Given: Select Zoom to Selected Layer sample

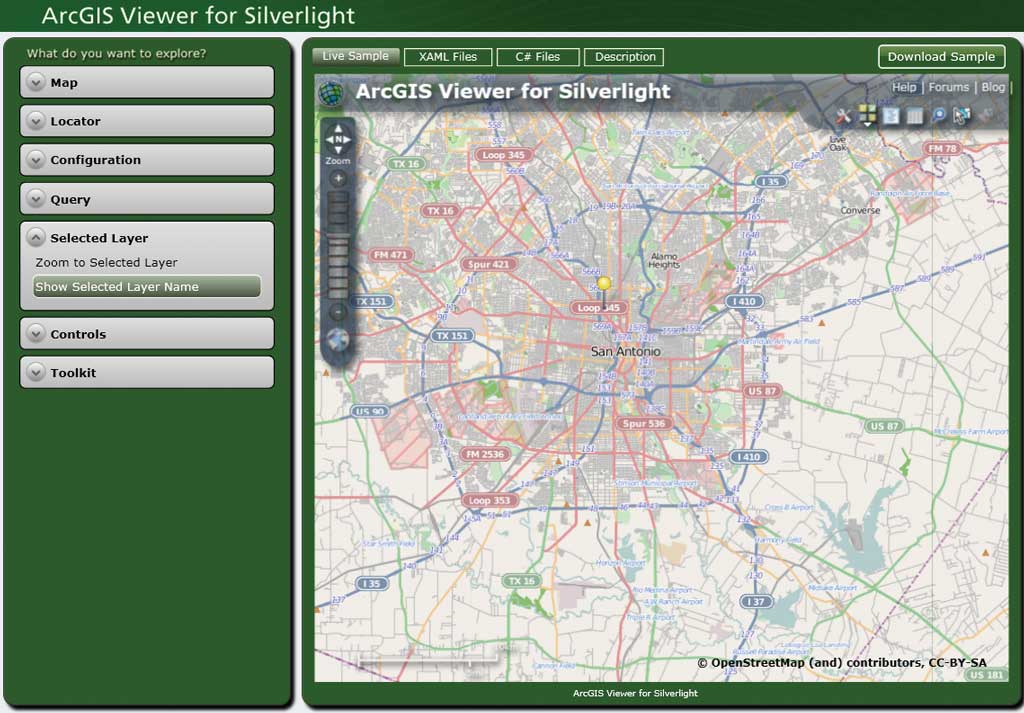Looking at the screenshot, I should (x=106, y=262).
